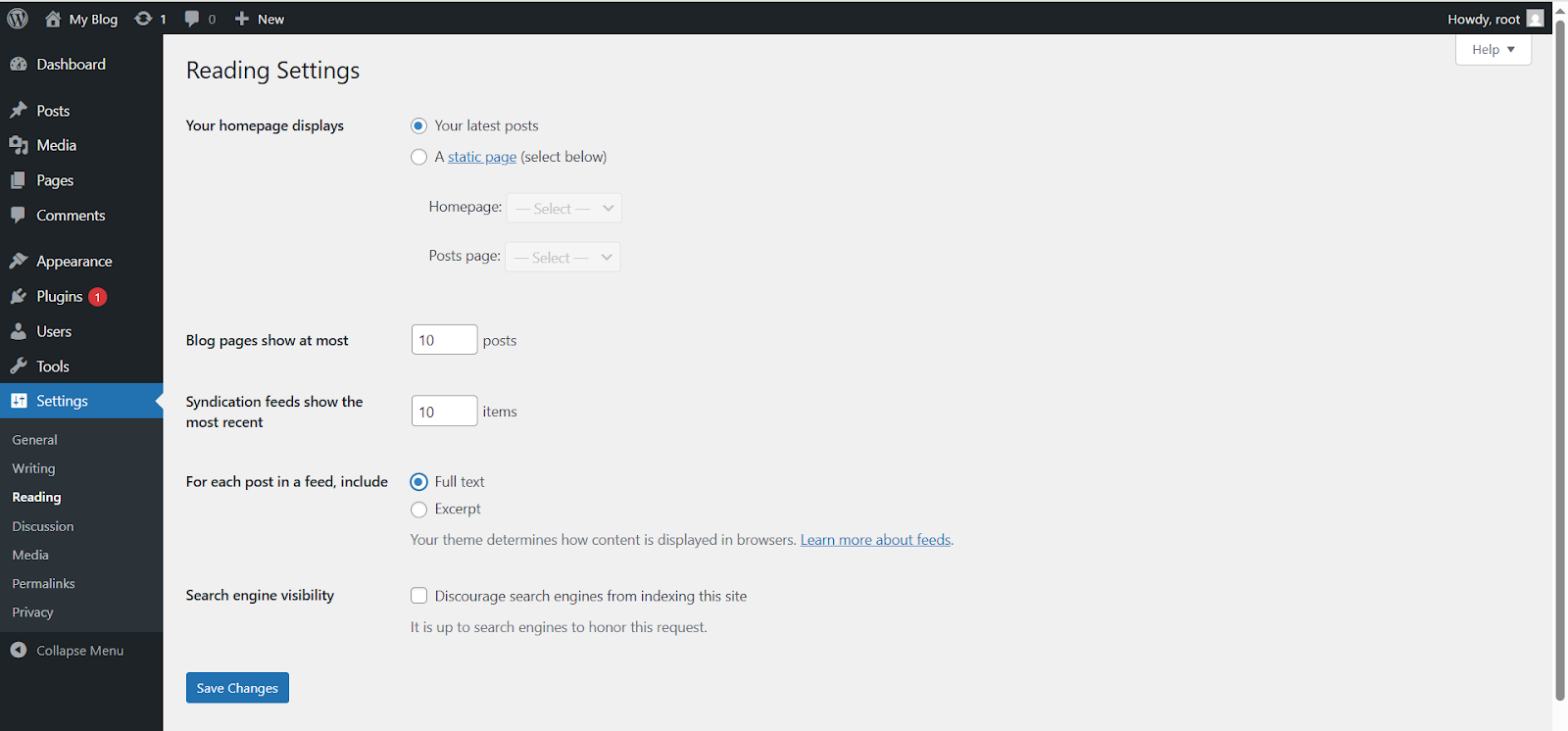Click the Save Changes button
Viewport: 1568px width, 731px height.
237,688
